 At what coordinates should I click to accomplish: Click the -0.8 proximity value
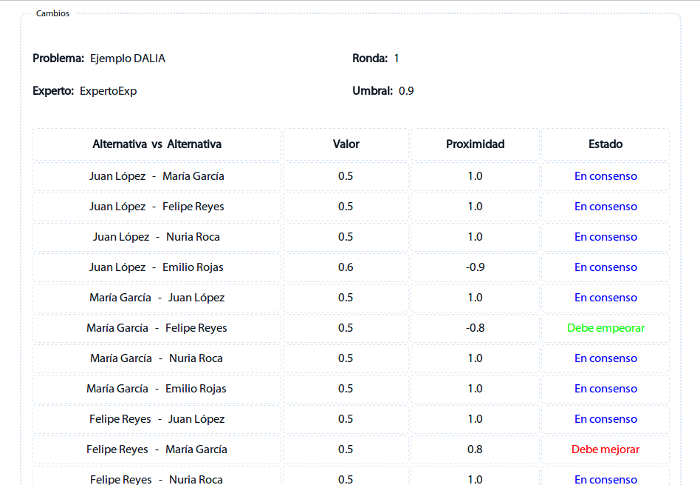coord(475,328)
